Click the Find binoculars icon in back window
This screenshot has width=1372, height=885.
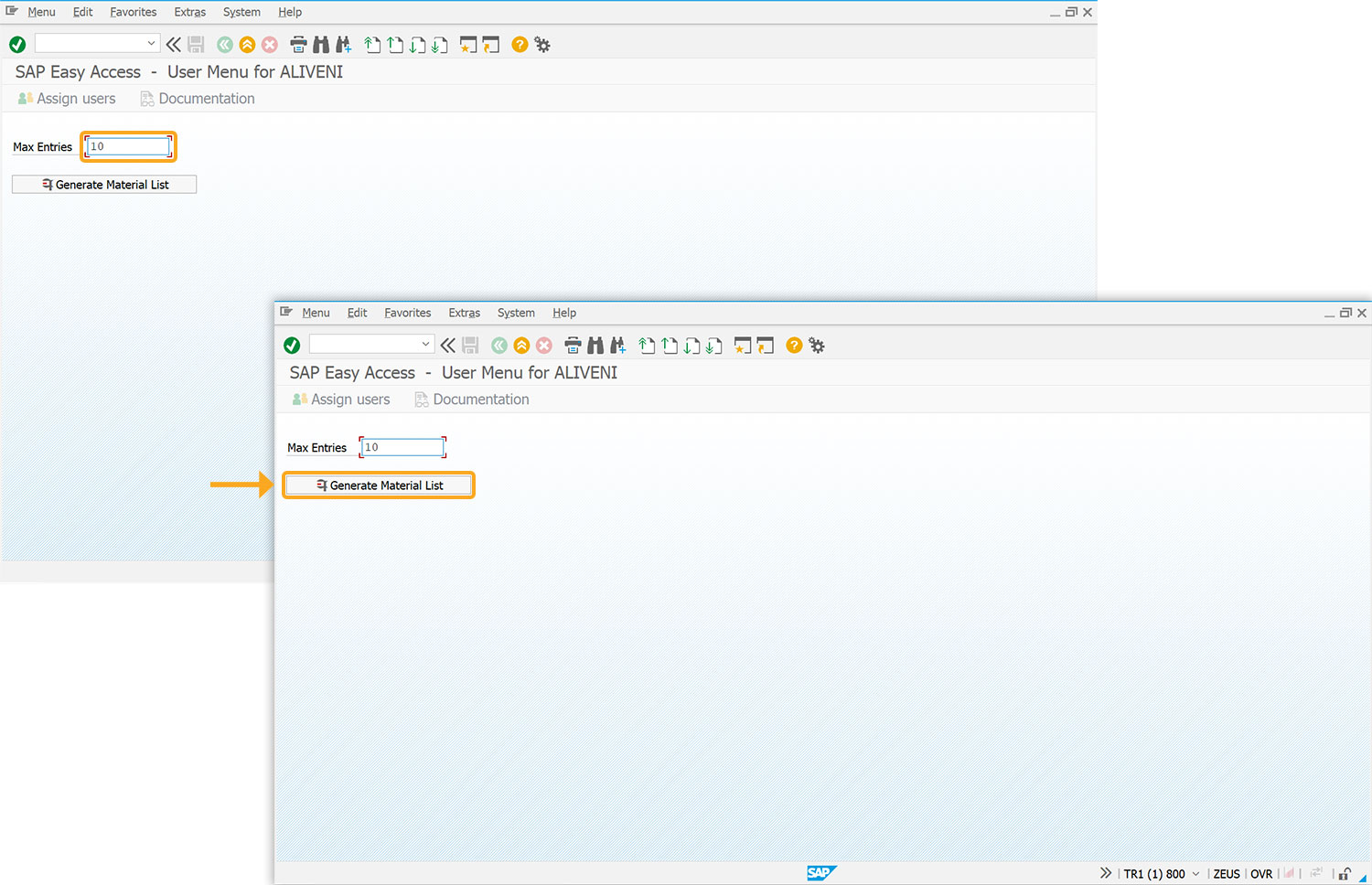pyautogui.click(x=321, y=45)
